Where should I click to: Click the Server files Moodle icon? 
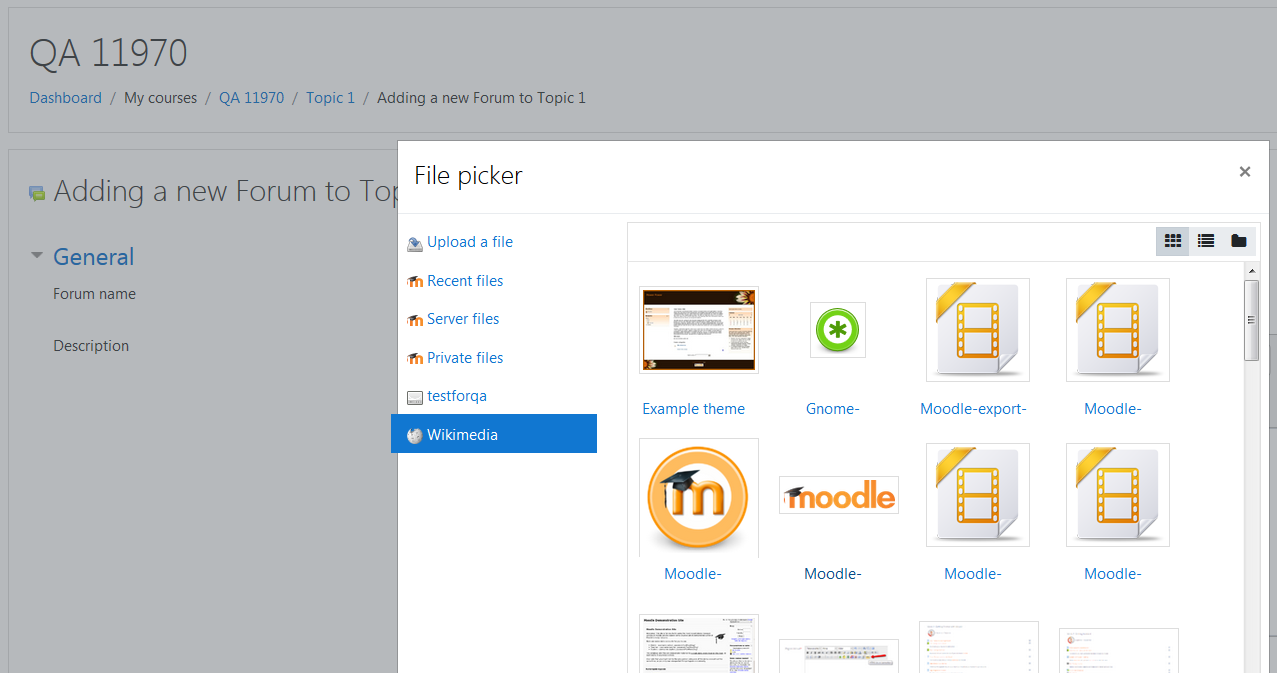tap(415, 320)
